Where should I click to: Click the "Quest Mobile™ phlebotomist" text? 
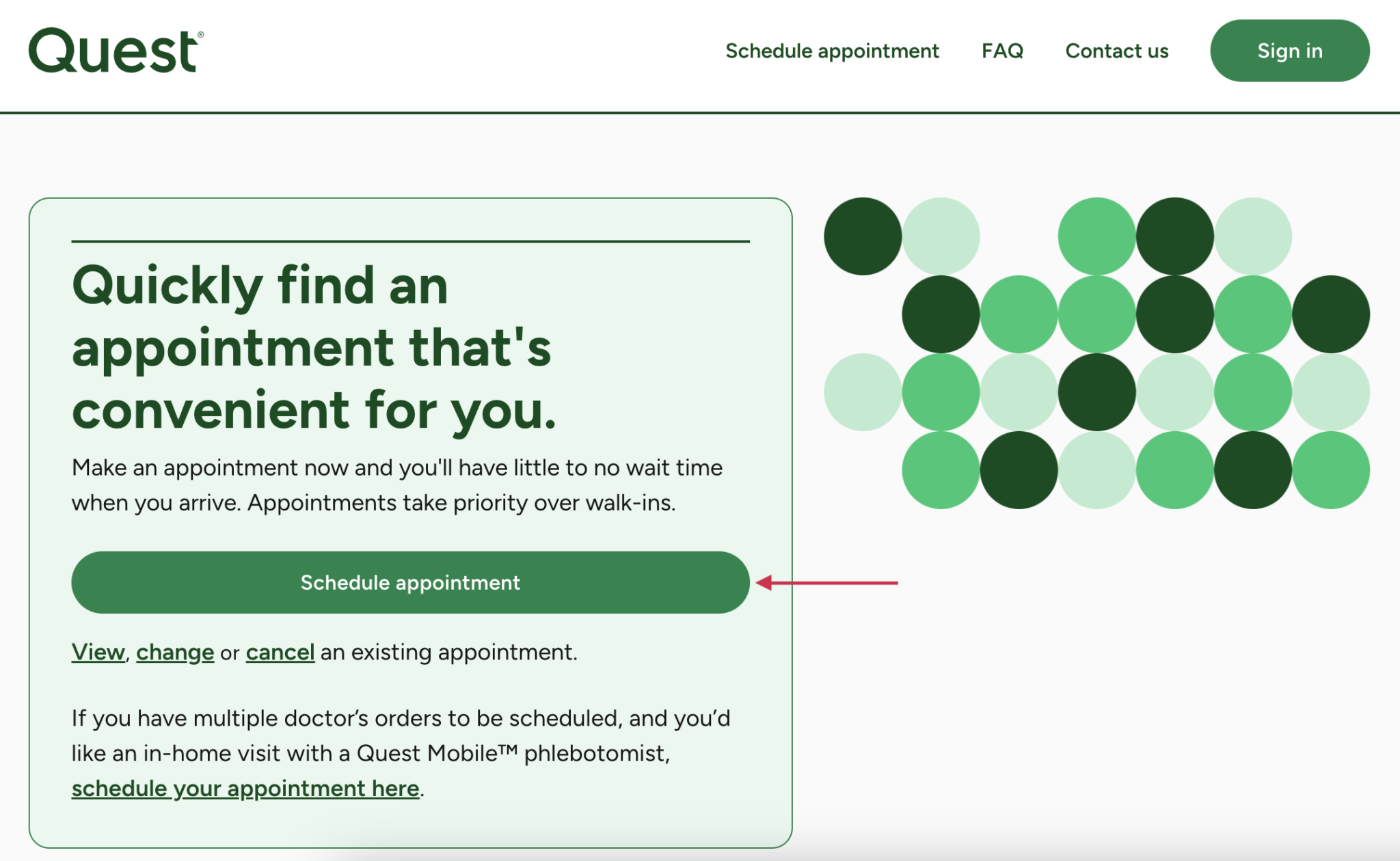513,753
